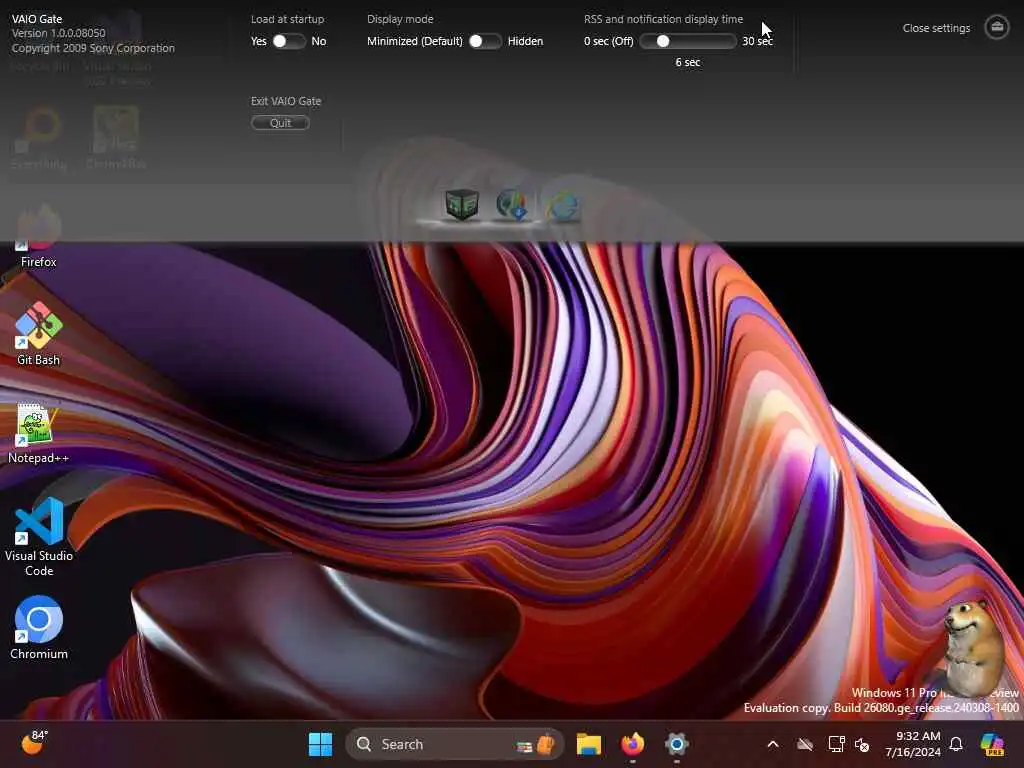Toggle the Load at startup switch
This screenshot has width=1024, height=768.
click(x=289, y=41)
